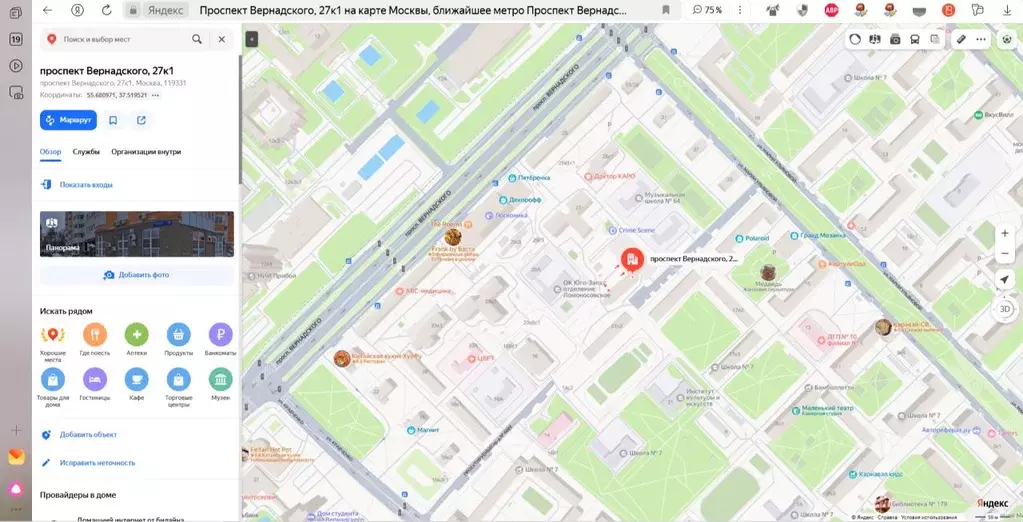Open the ABP adblock extension
The width and height of the screenshot is (1023, 522).
[x=831, y=10]
